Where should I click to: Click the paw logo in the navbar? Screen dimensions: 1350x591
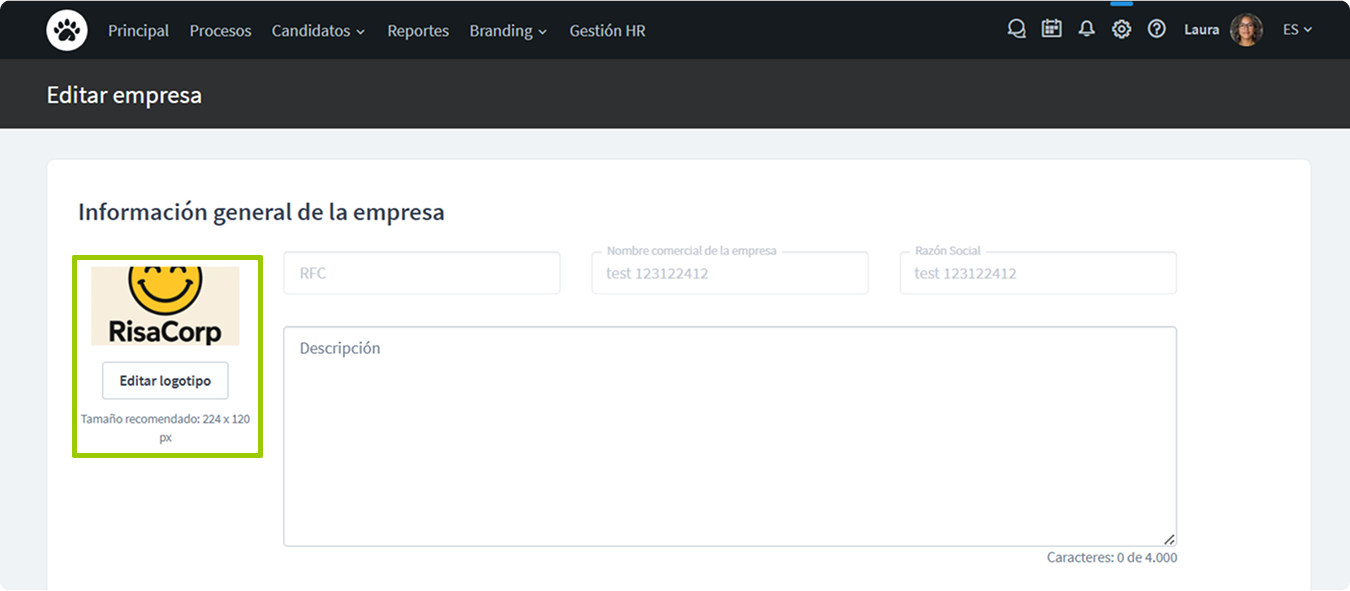pyautogui.click(x=67, y=30)
